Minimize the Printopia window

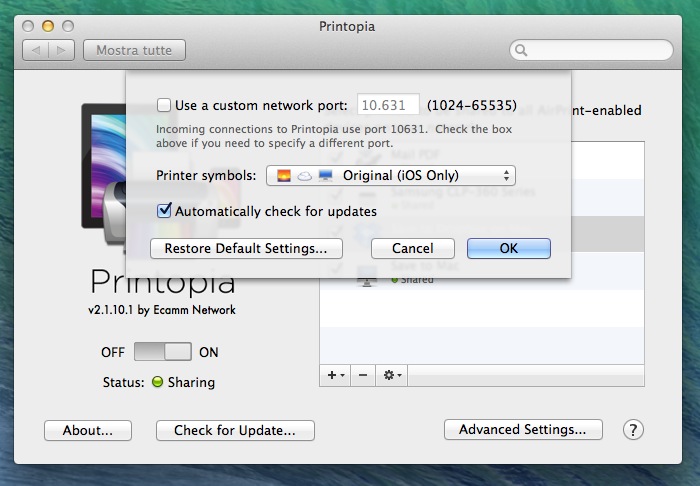click(x=48, y=26)
